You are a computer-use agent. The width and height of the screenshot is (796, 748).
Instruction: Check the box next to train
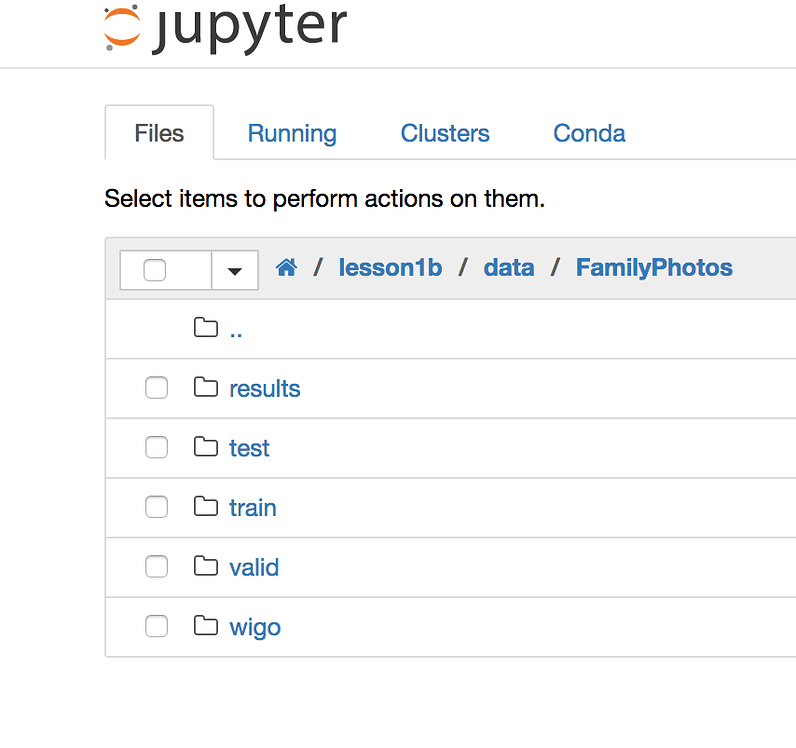pyautogui.click(x=157, y=507)
